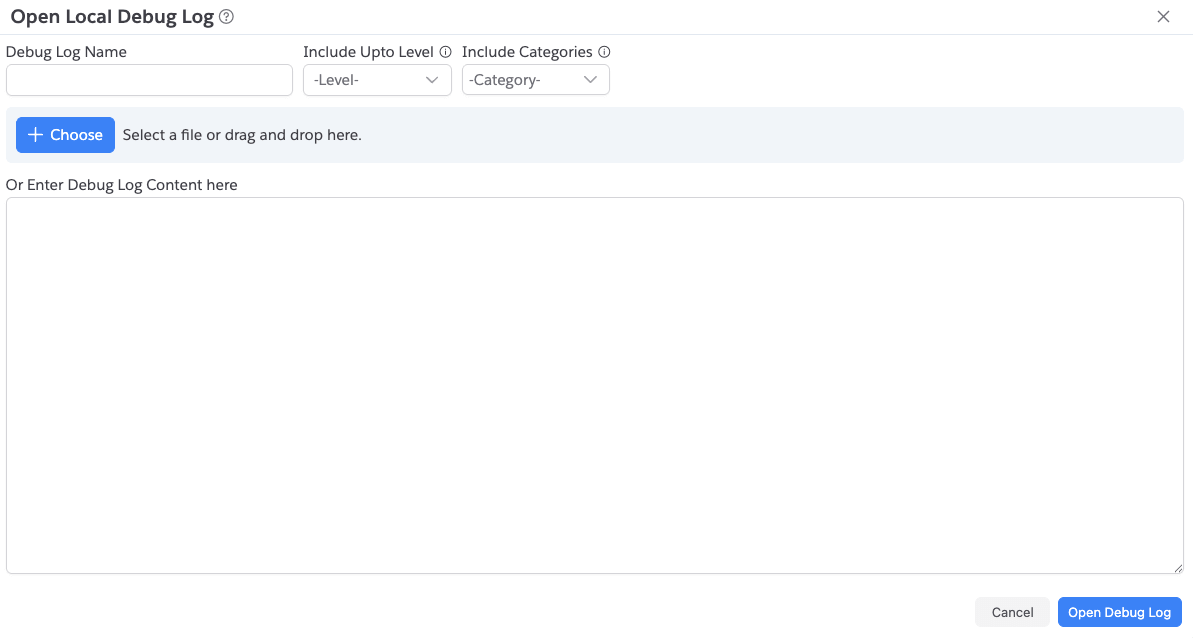
Task: Click the help icon beside the dialog title
Action: pyautogui.click(x=226, y=17)
